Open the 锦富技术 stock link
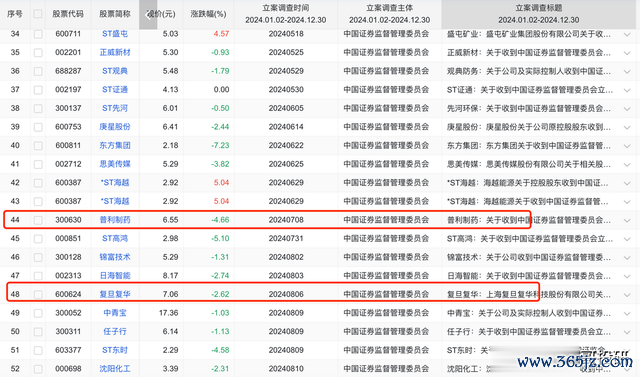The image size is (640, 377). (115, 257)
